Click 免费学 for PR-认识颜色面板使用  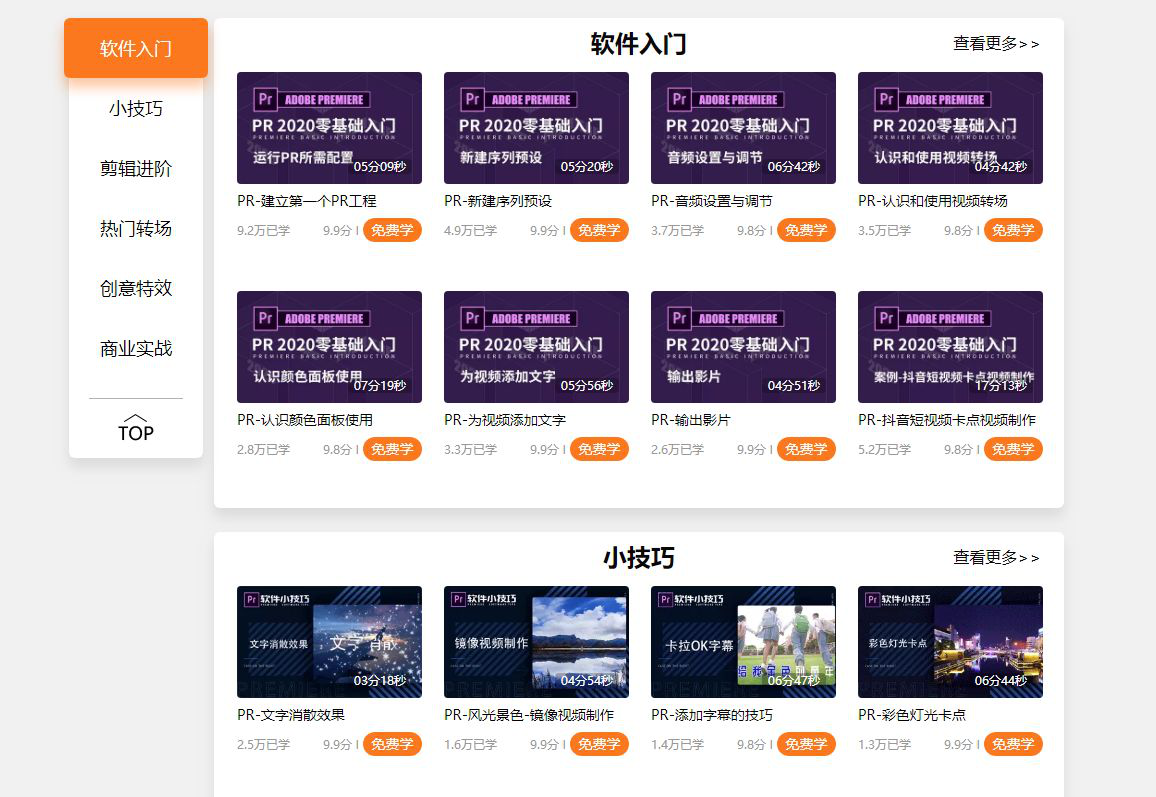coord(392,449)
